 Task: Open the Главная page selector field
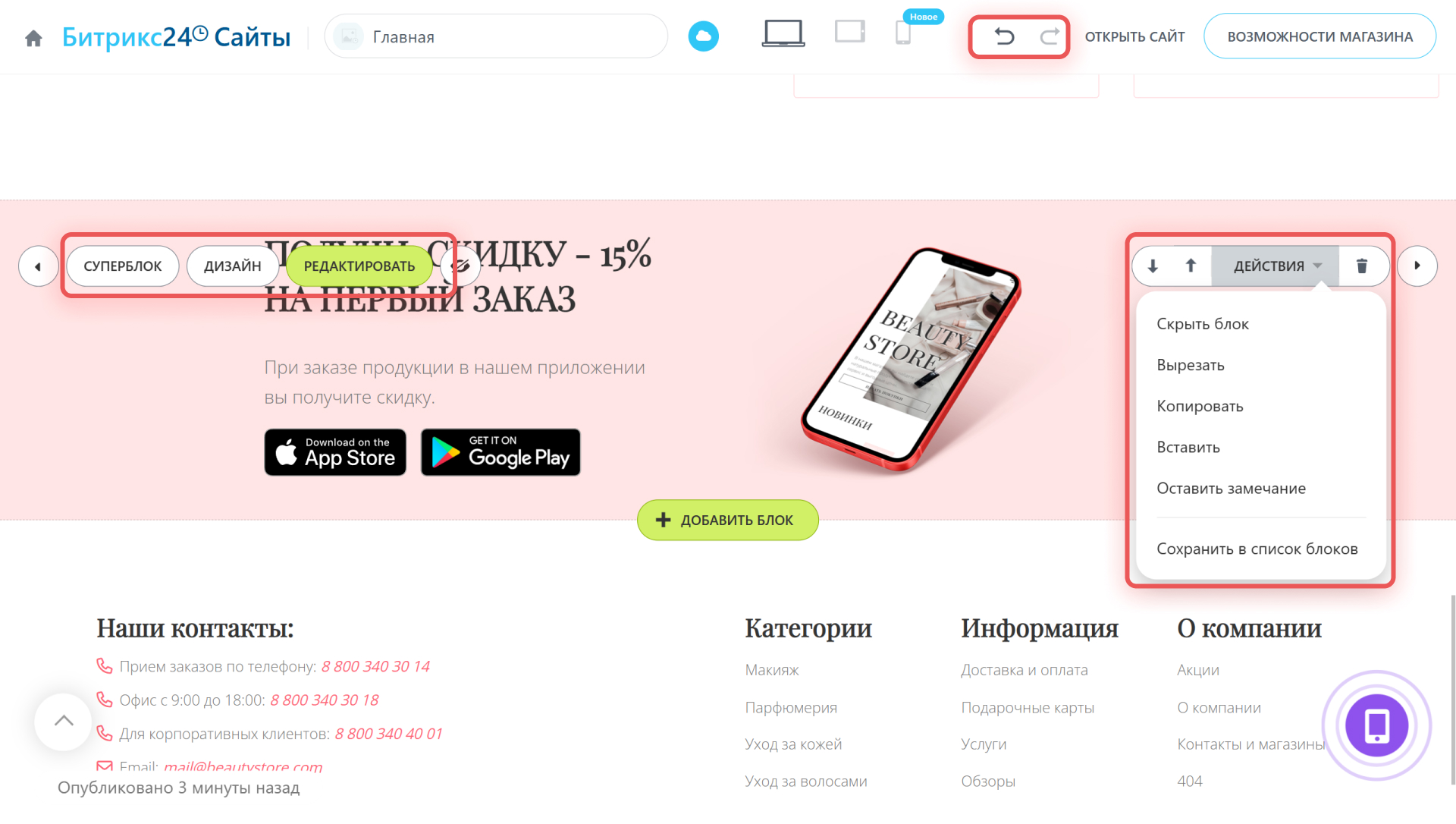click(496, 36)
